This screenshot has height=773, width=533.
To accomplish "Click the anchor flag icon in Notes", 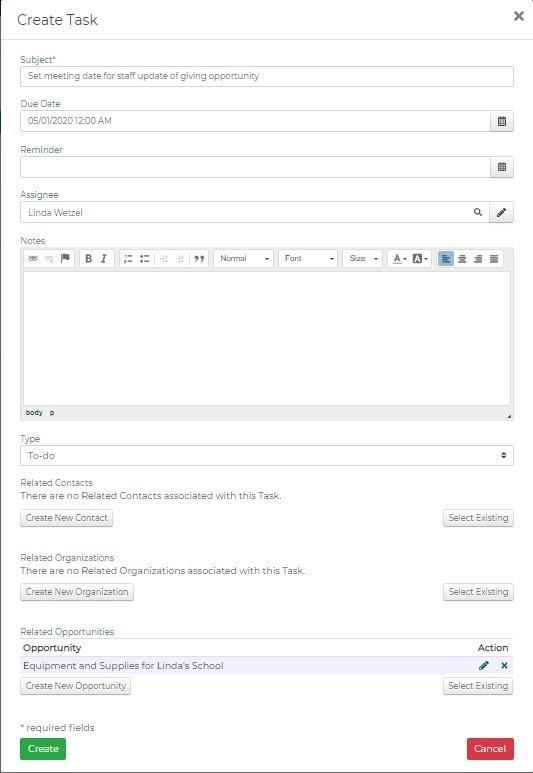I will pyautogui.click(x=65, y=258).
